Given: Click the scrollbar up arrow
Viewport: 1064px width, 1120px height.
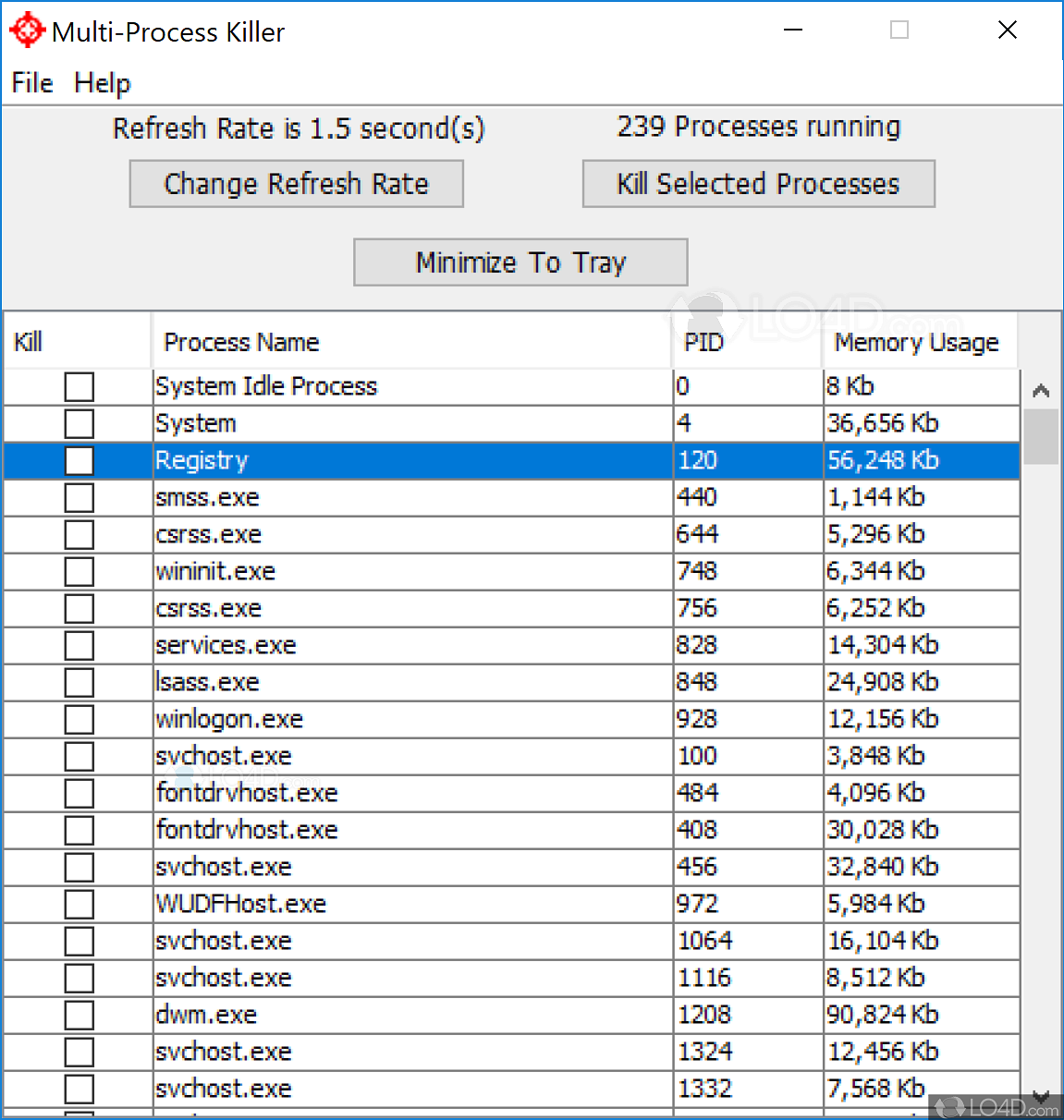Looking at the screenshot, I should click(1041, 390).
